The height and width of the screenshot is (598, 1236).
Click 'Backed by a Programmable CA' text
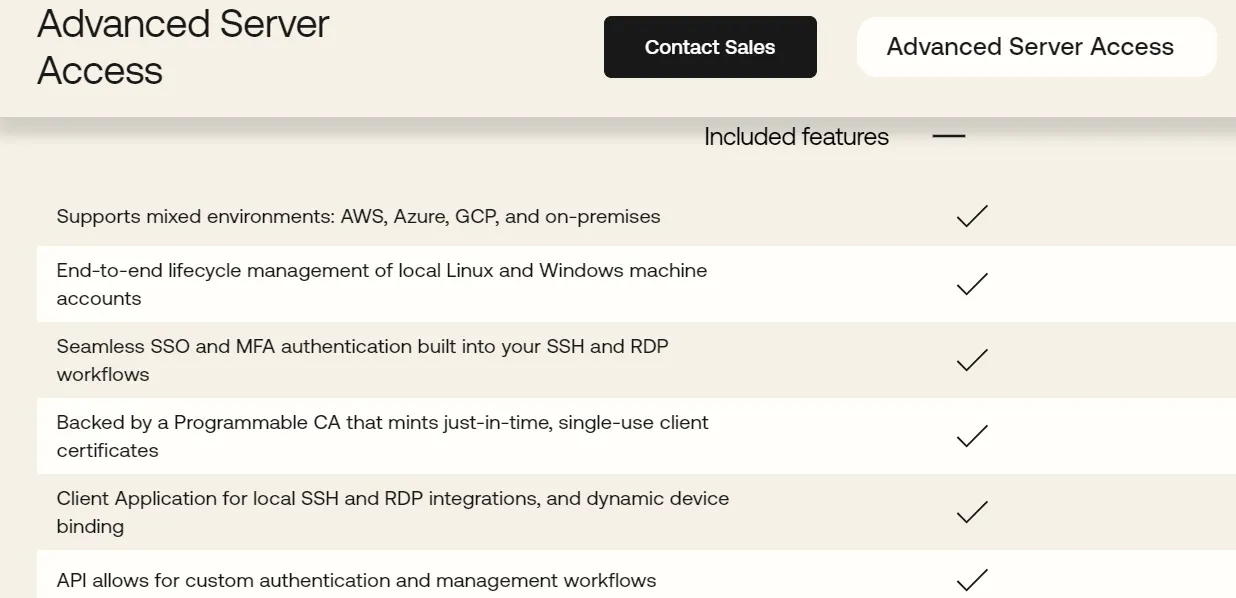(382, 422)
